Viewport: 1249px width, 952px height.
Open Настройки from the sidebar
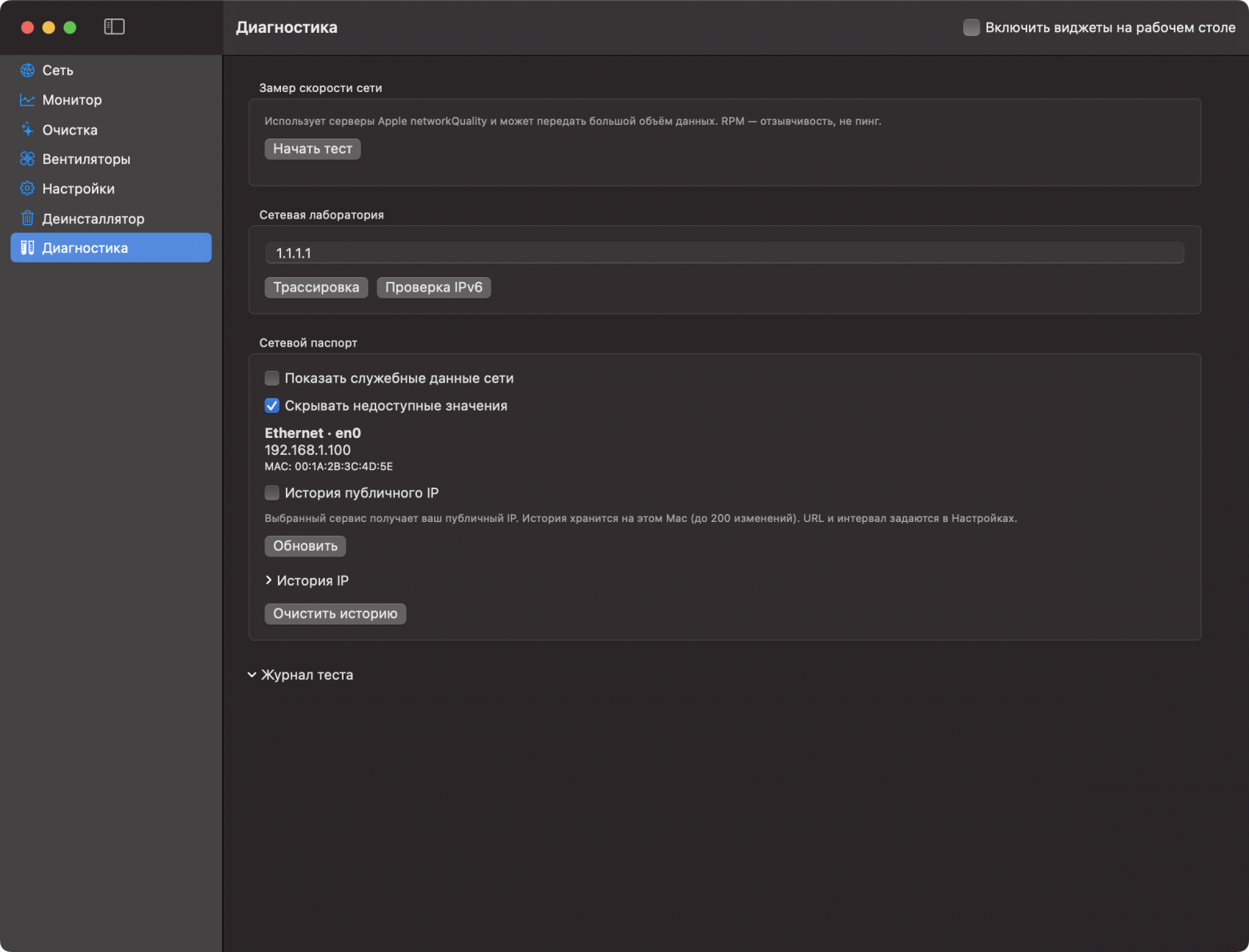pyautogui.click(x=111, y=189)
